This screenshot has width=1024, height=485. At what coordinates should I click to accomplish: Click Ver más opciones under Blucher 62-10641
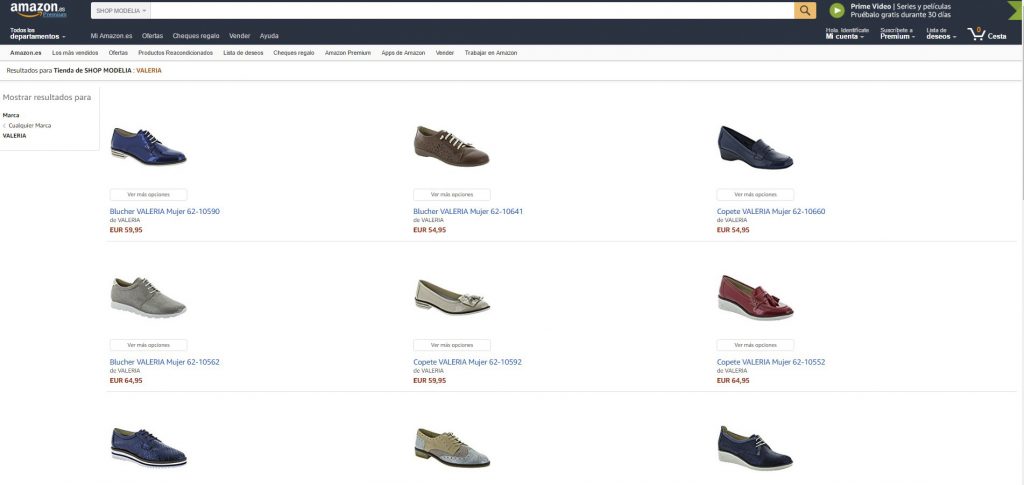pyautogui.click(x=452, y=195)
